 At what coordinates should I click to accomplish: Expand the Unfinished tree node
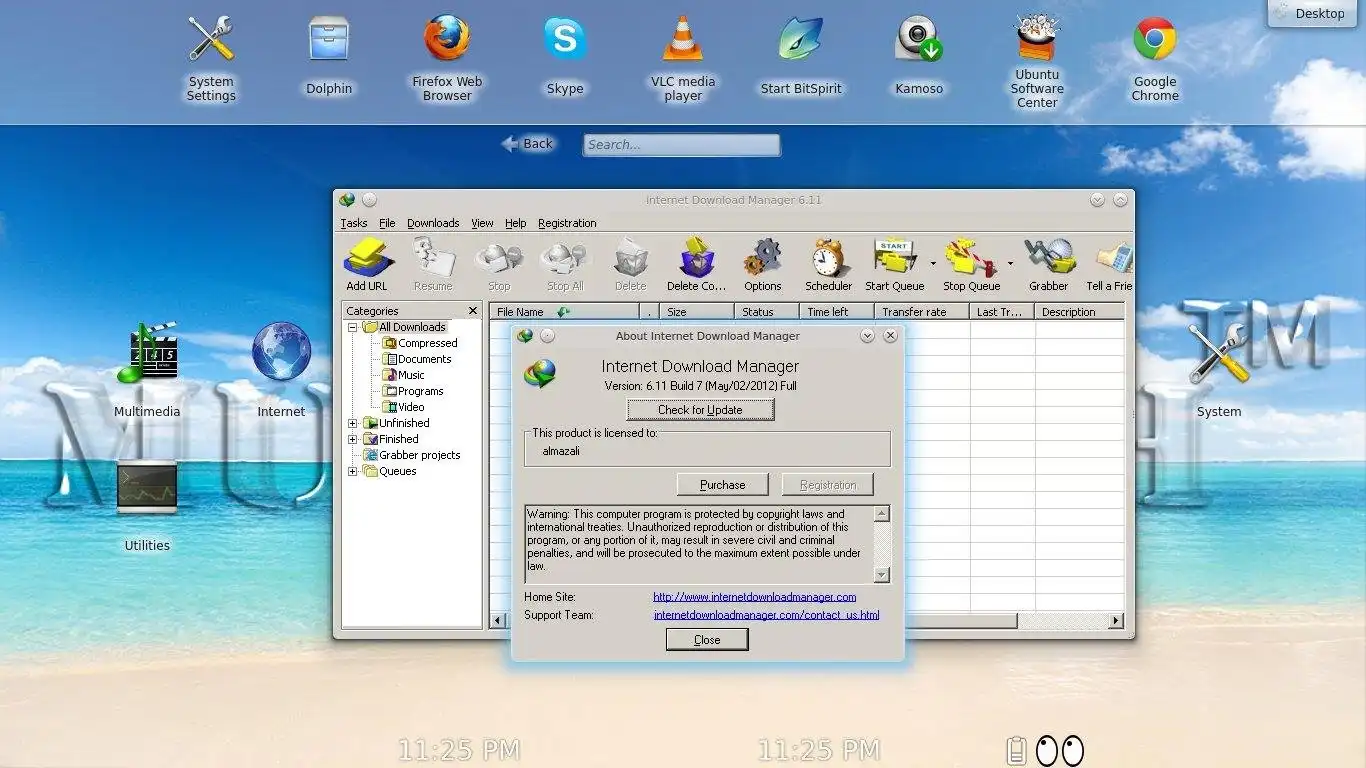tap(352, 423)
